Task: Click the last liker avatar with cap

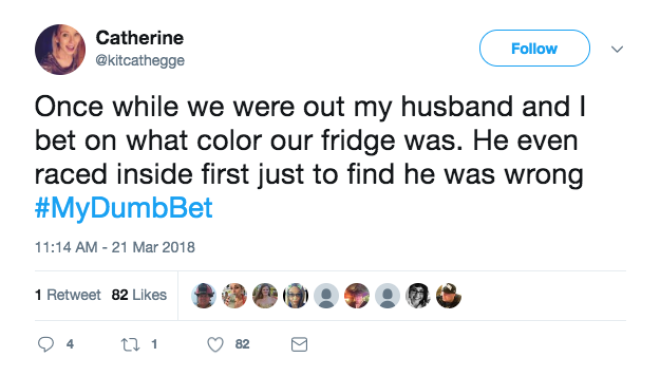Action: point(449,296)
